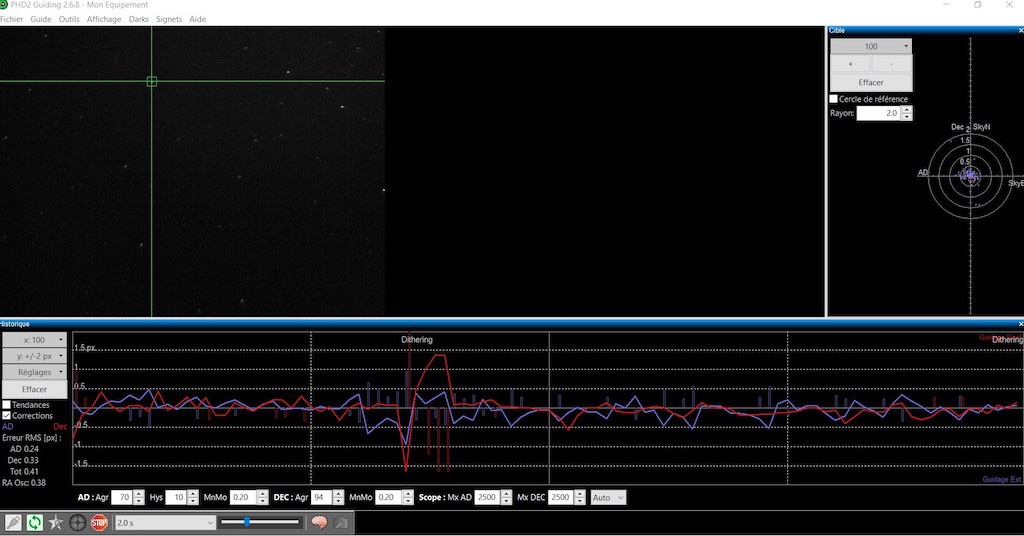Open the Fichier menu
The image size is (1024, 536).
point(11,19)
